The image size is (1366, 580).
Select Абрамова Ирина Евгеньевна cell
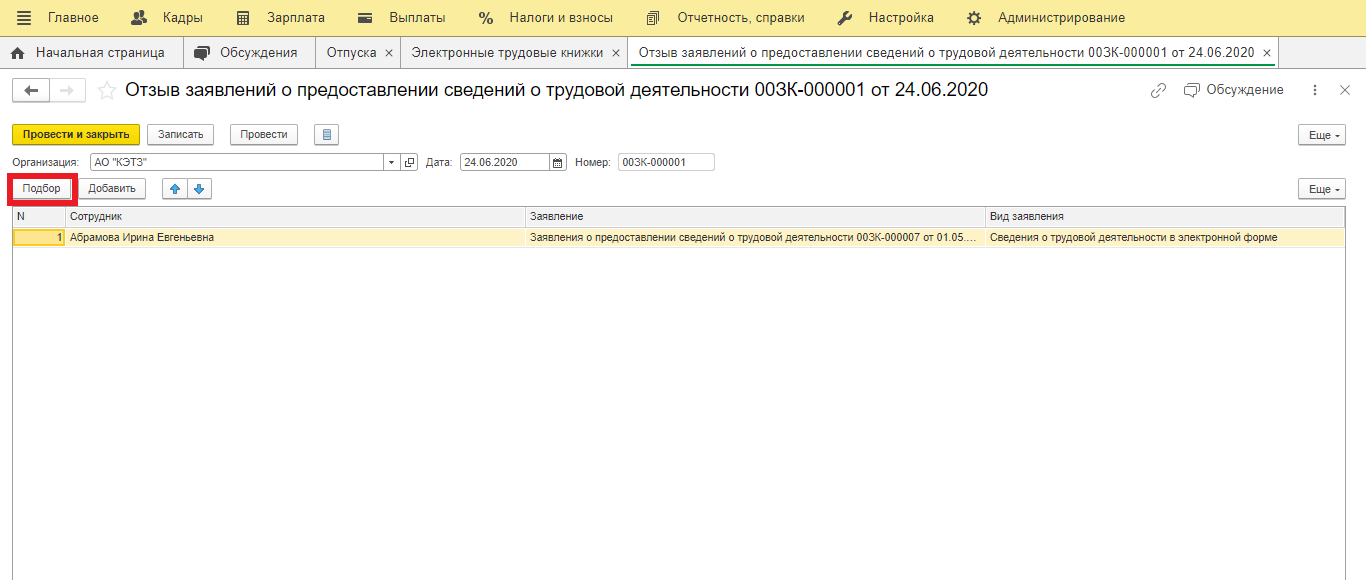(296, 237)
